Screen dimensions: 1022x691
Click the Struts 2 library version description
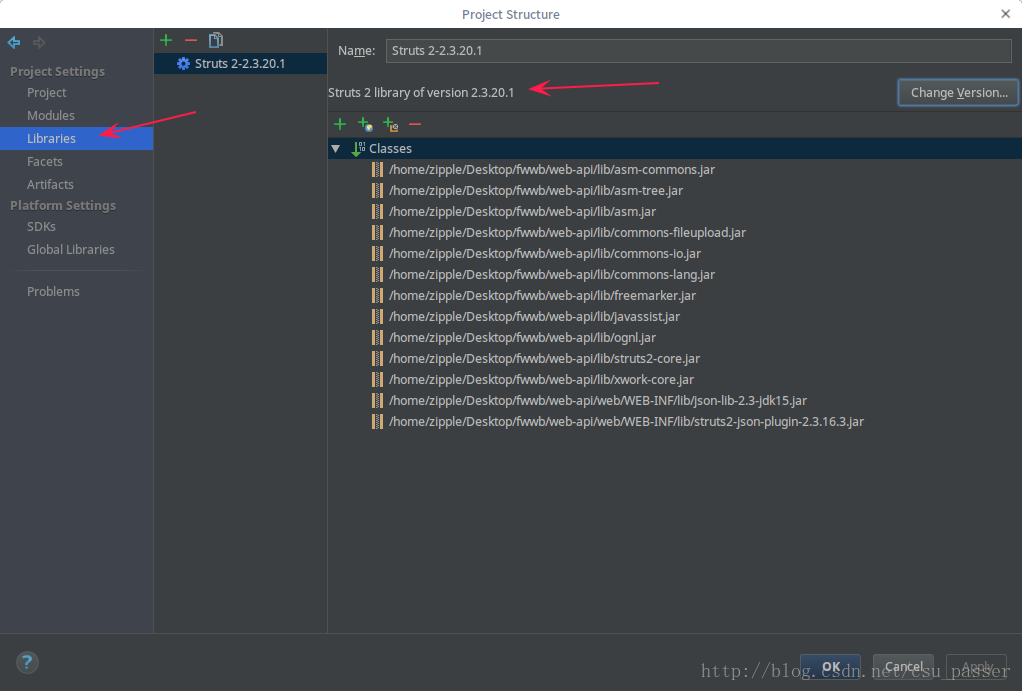(x=421, y=93)
